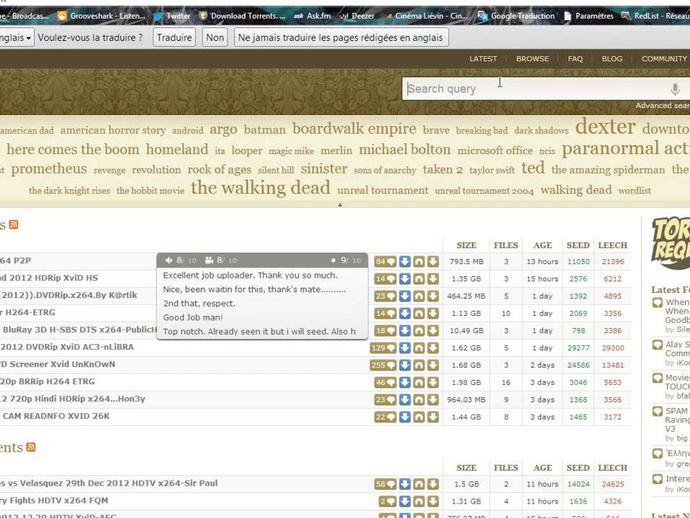Click blue download icon in 464.25 MB row

point(405,296)
